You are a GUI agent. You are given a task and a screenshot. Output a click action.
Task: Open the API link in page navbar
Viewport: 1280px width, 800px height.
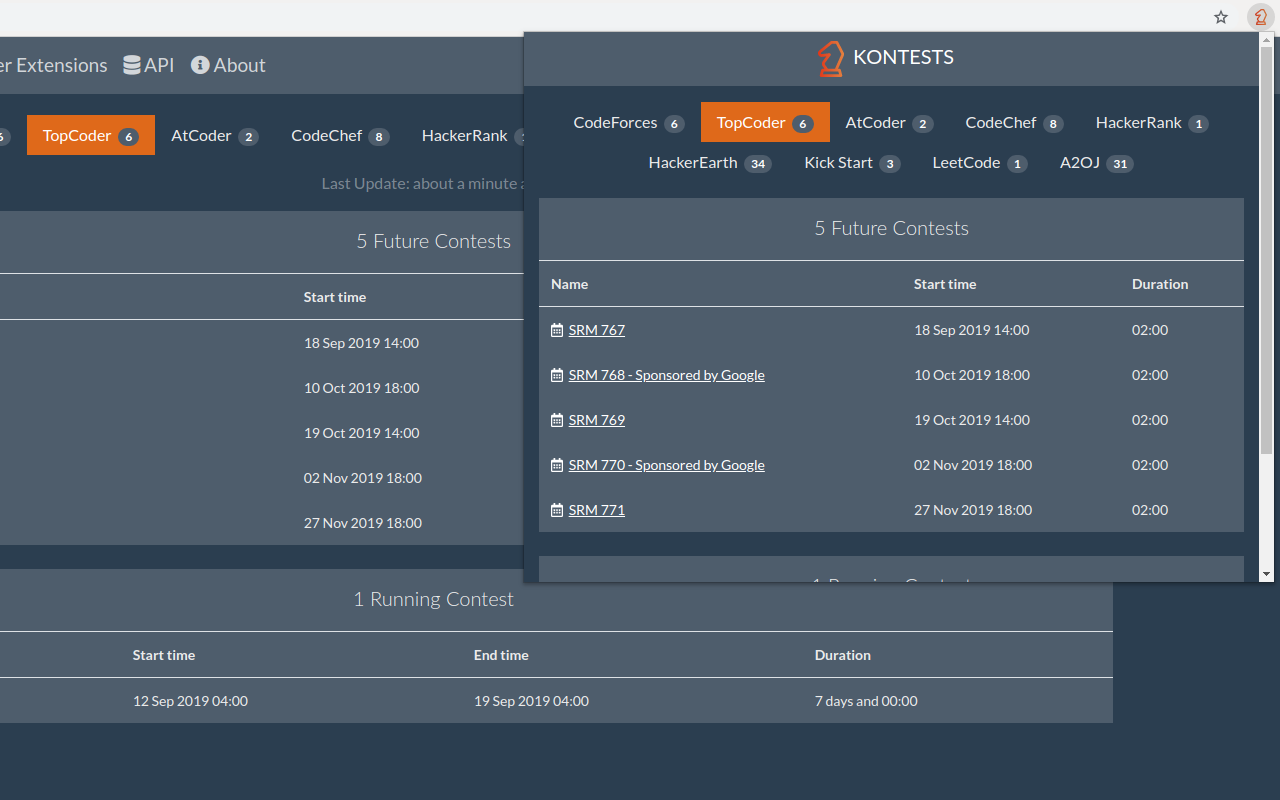[148, 65]
